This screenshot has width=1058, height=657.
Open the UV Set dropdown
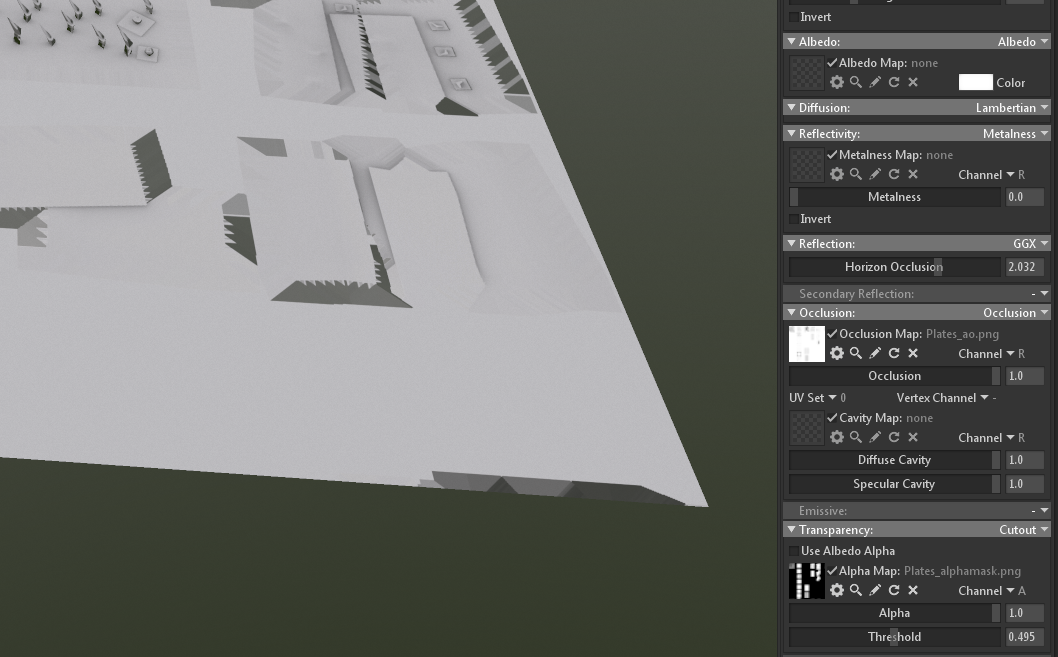817,398
